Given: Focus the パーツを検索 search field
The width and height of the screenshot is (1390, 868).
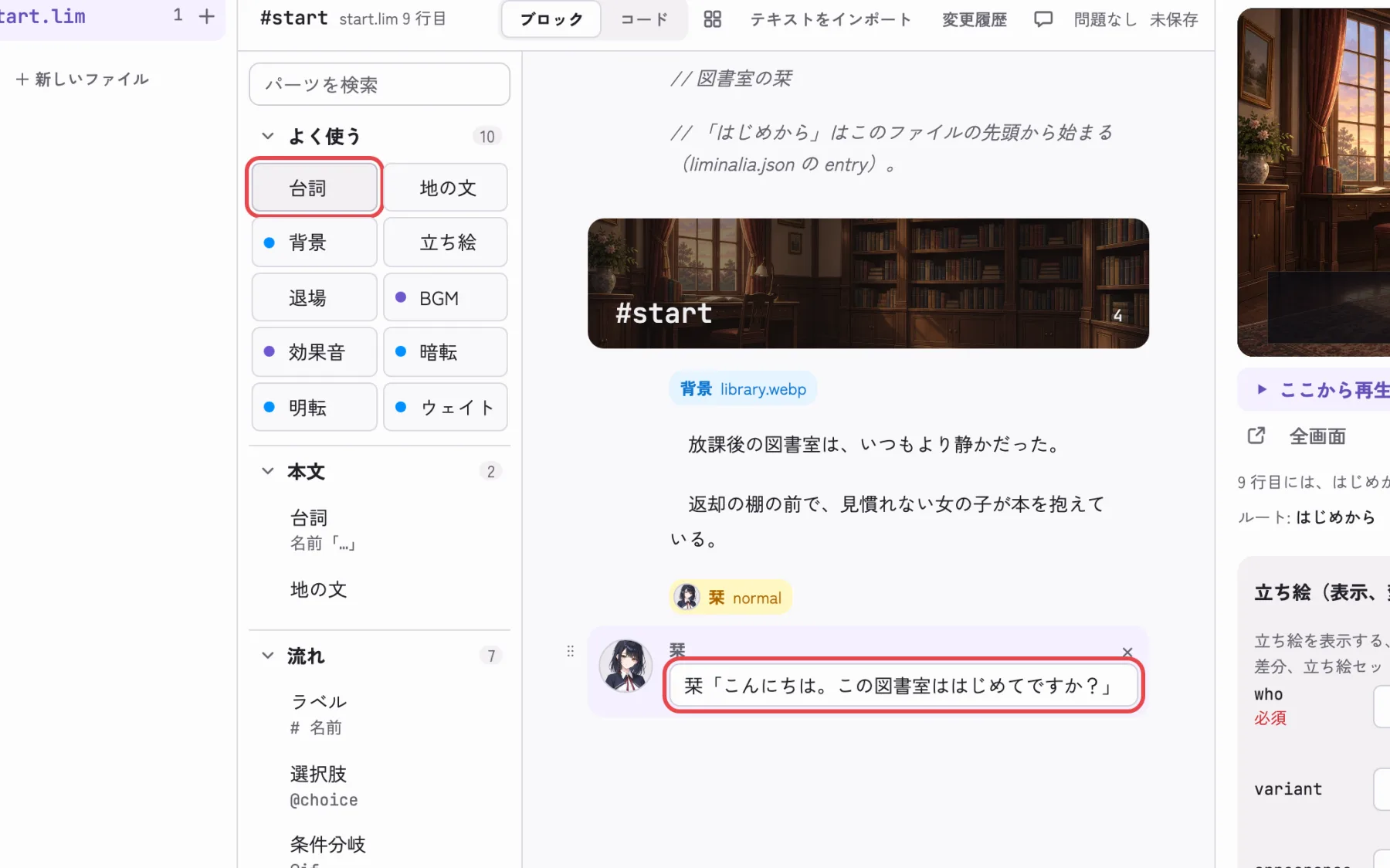Looking at the screenshot, I should (379, 84).
